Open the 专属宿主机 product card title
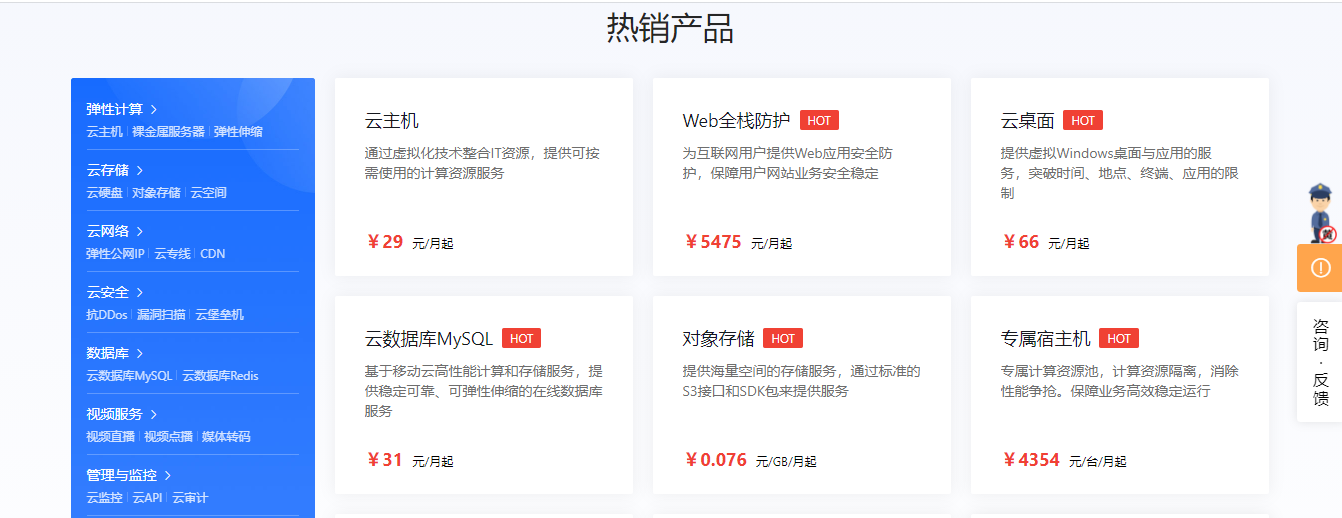The width and height of the screenshot is (1342, 518). point(1046,339)
